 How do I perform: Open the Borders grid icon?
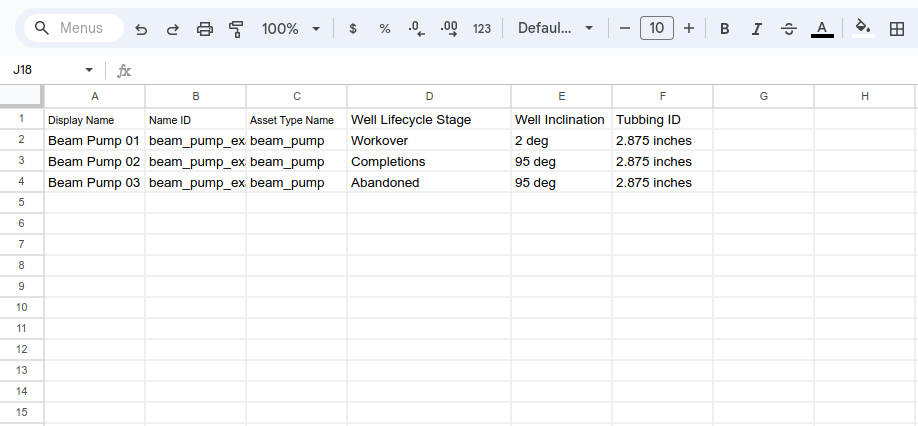pyautogui.click(x=897, y=29)
